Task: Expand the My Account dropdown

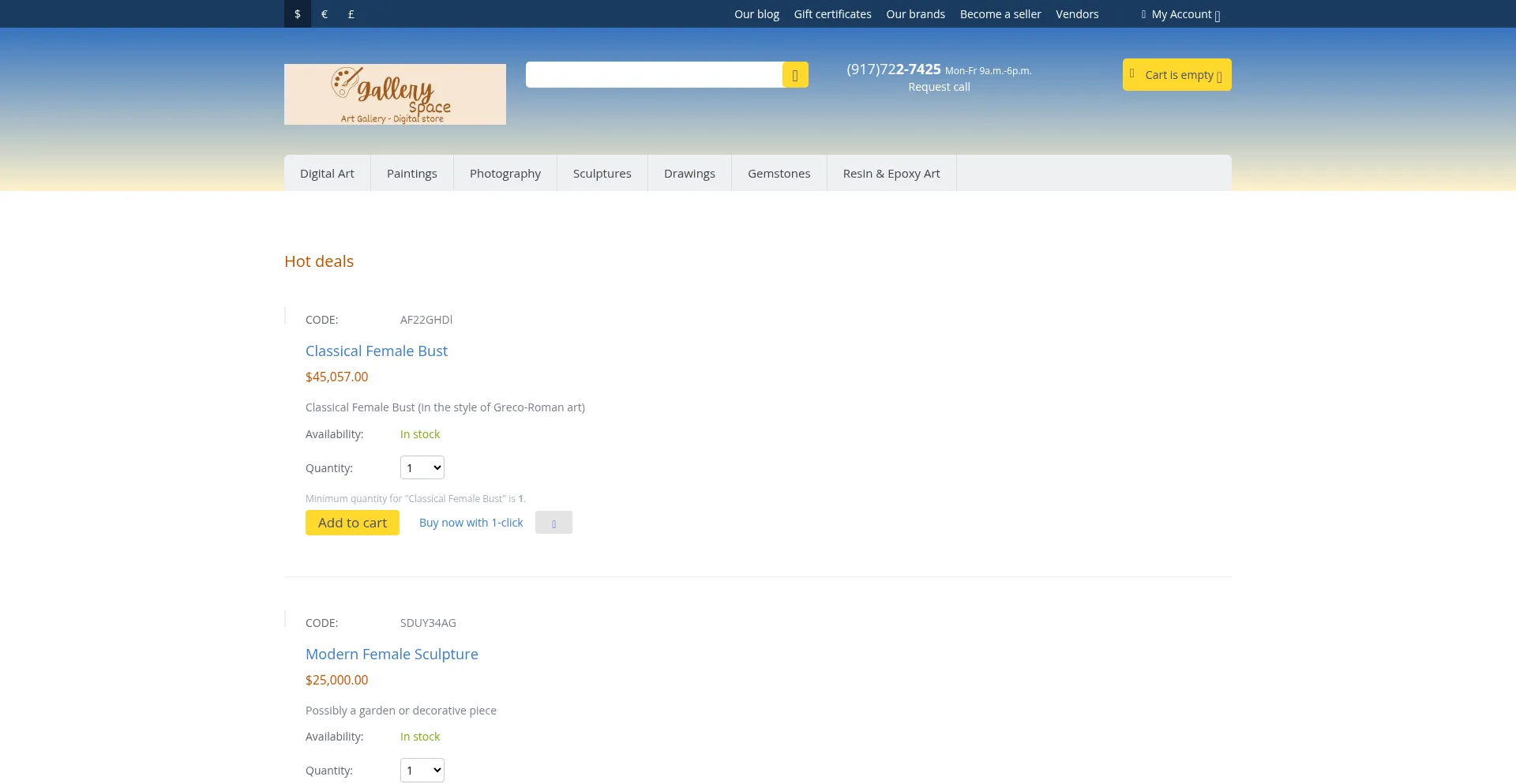Action: 1181,14
